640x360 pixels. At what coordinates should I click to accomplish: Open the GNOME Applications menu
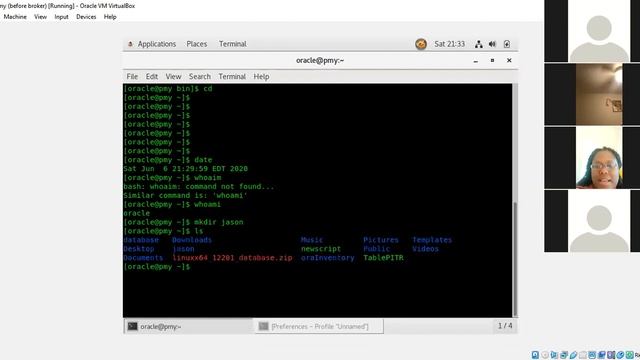point(157,44)
